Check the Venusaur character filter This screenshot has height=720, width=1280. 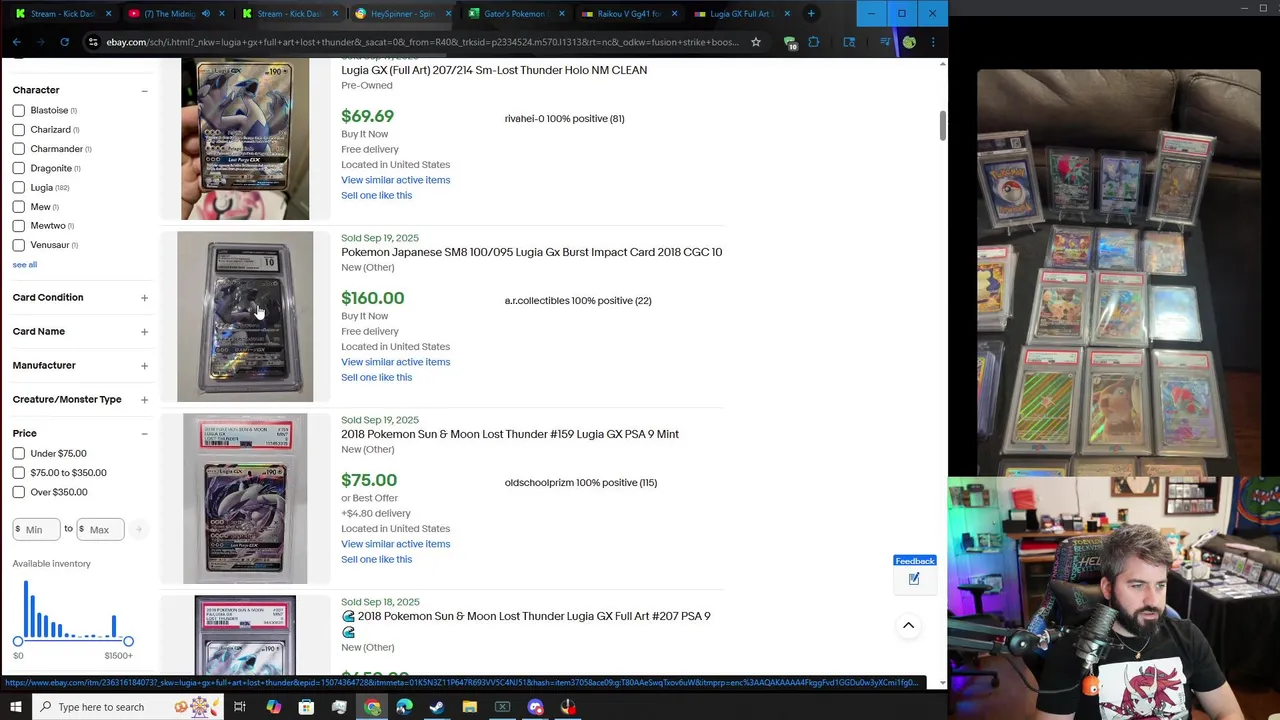19,245
